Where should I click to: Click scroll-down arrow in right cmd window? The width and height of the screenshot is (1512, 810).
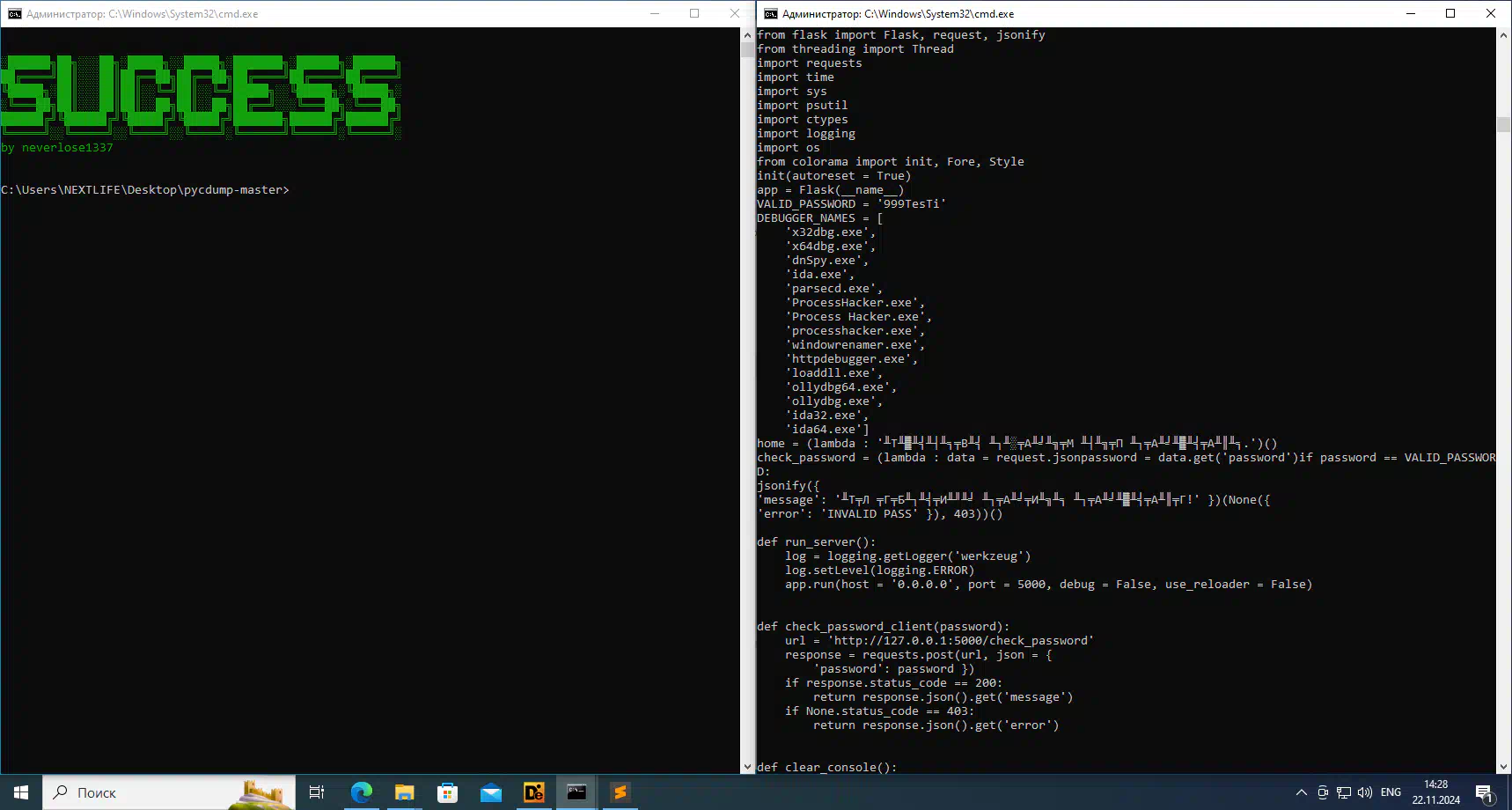(x=1504, y=767)
